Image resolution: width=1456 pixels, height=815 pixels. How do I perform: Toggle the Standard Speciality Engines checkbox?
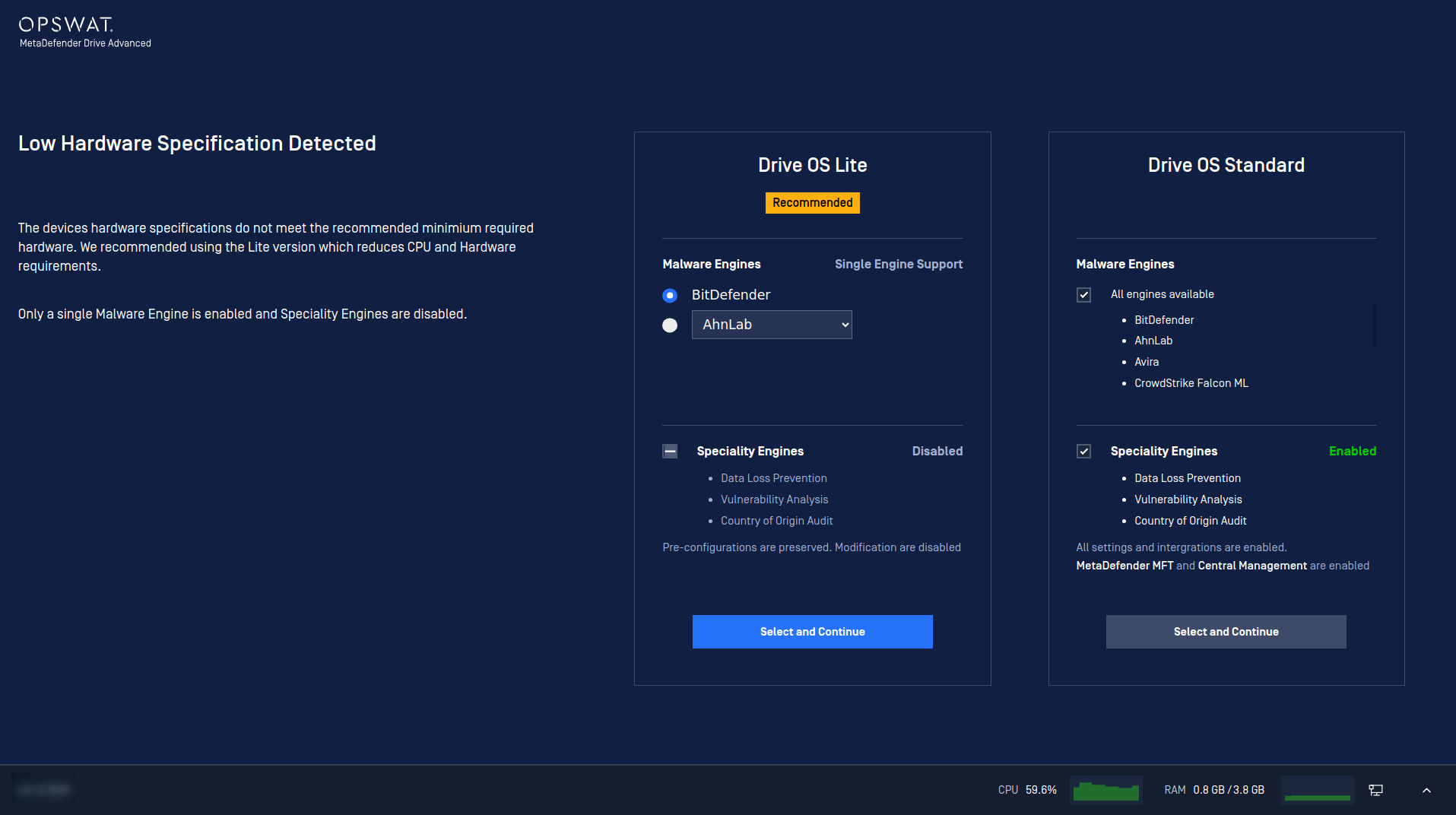pyautogui.click(x=1084, y=452)
